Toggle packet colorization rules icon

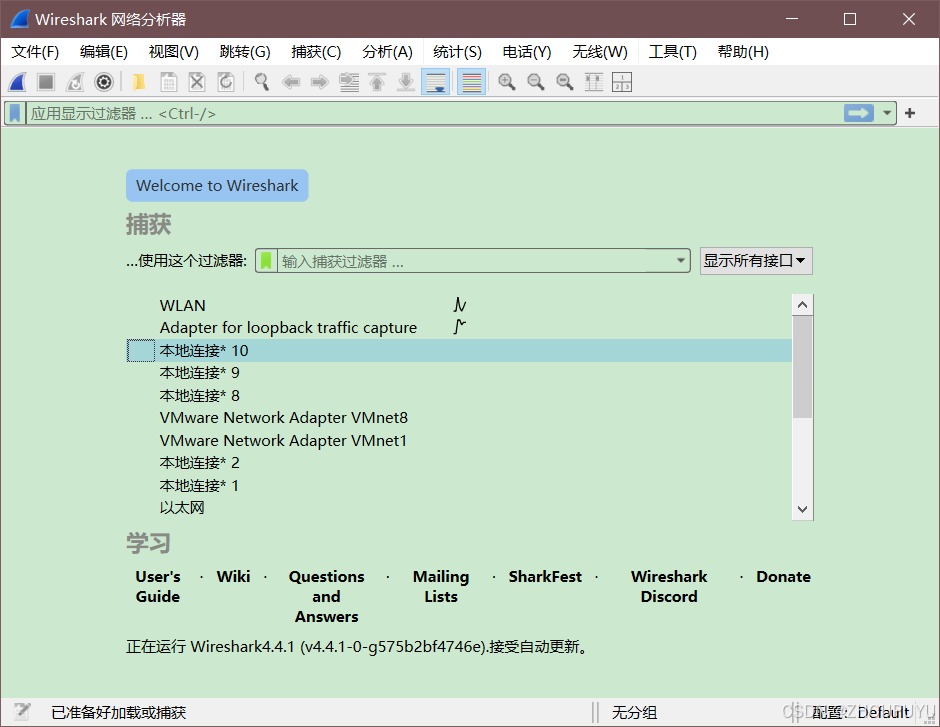472,82
